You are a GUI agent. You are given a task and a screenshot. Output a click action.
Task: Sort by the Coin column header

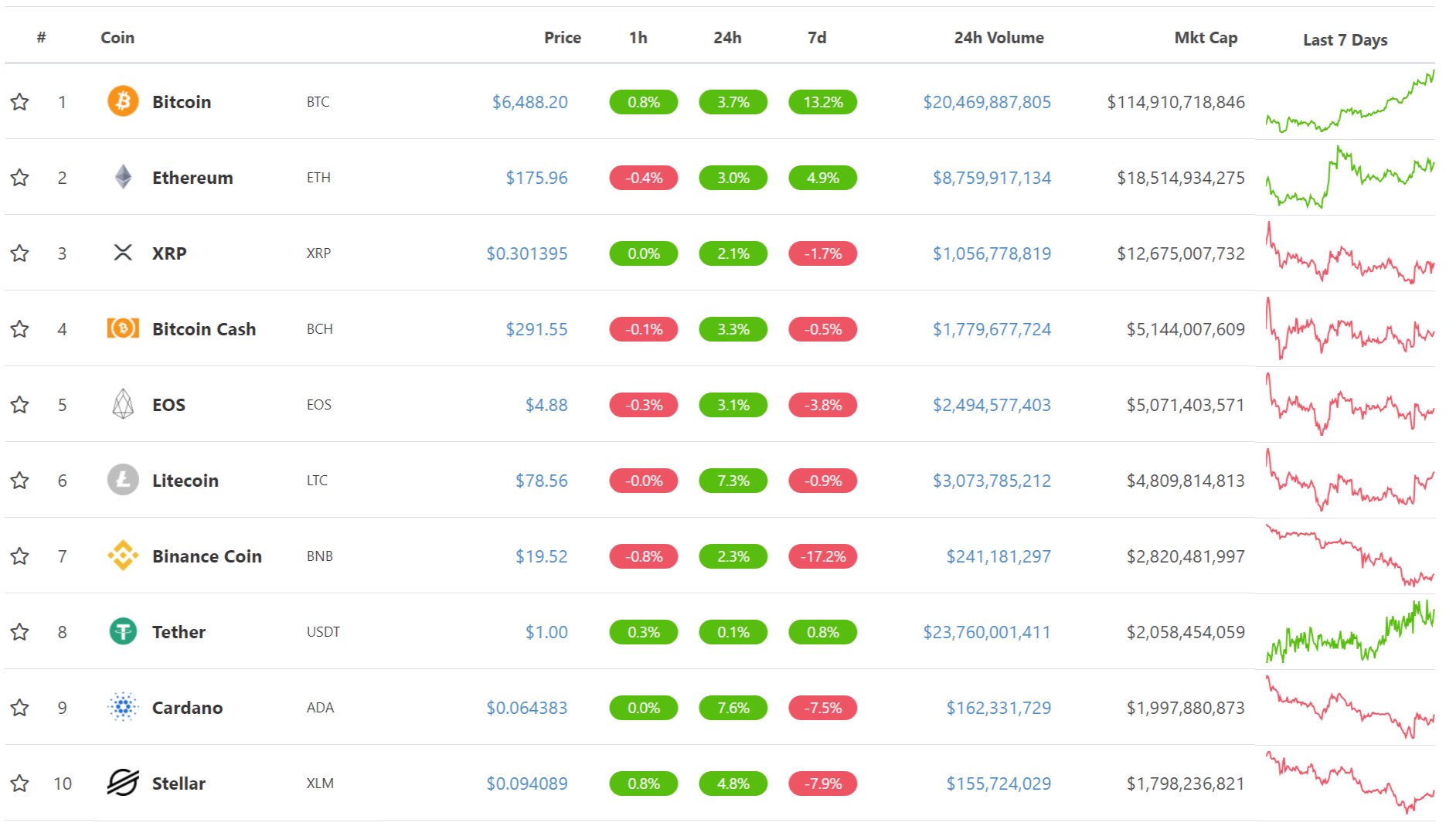[x=117, y=37]
